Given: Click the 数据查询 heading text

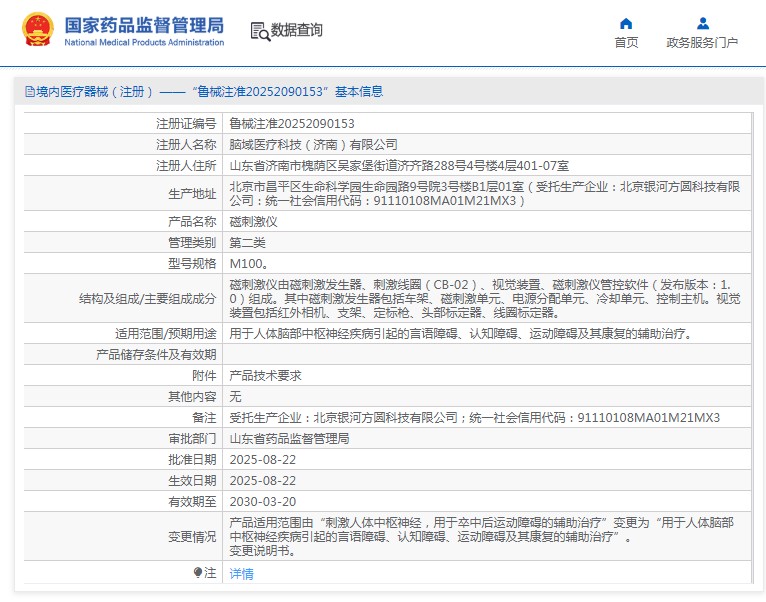Looking at the screenshot, I should click(x=297, y=31).
